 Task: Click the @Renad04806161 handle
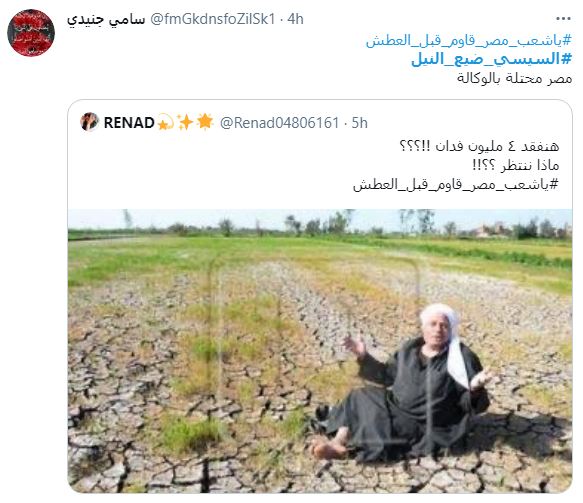(280, 123)
